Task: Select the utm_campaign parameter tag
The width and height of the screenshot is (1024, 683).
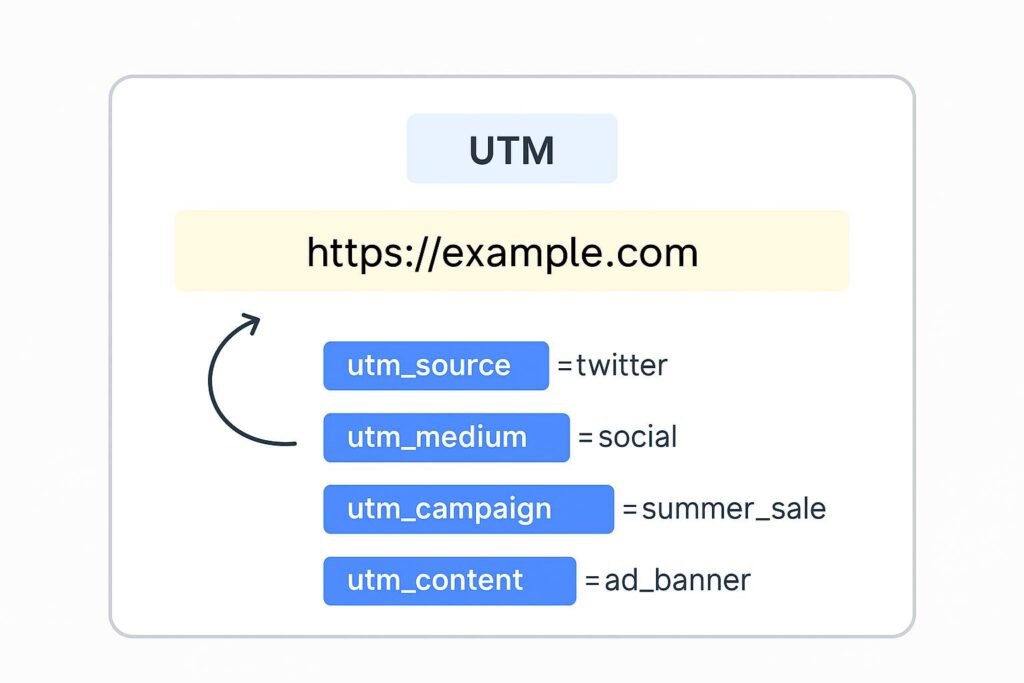Action: 468,509
